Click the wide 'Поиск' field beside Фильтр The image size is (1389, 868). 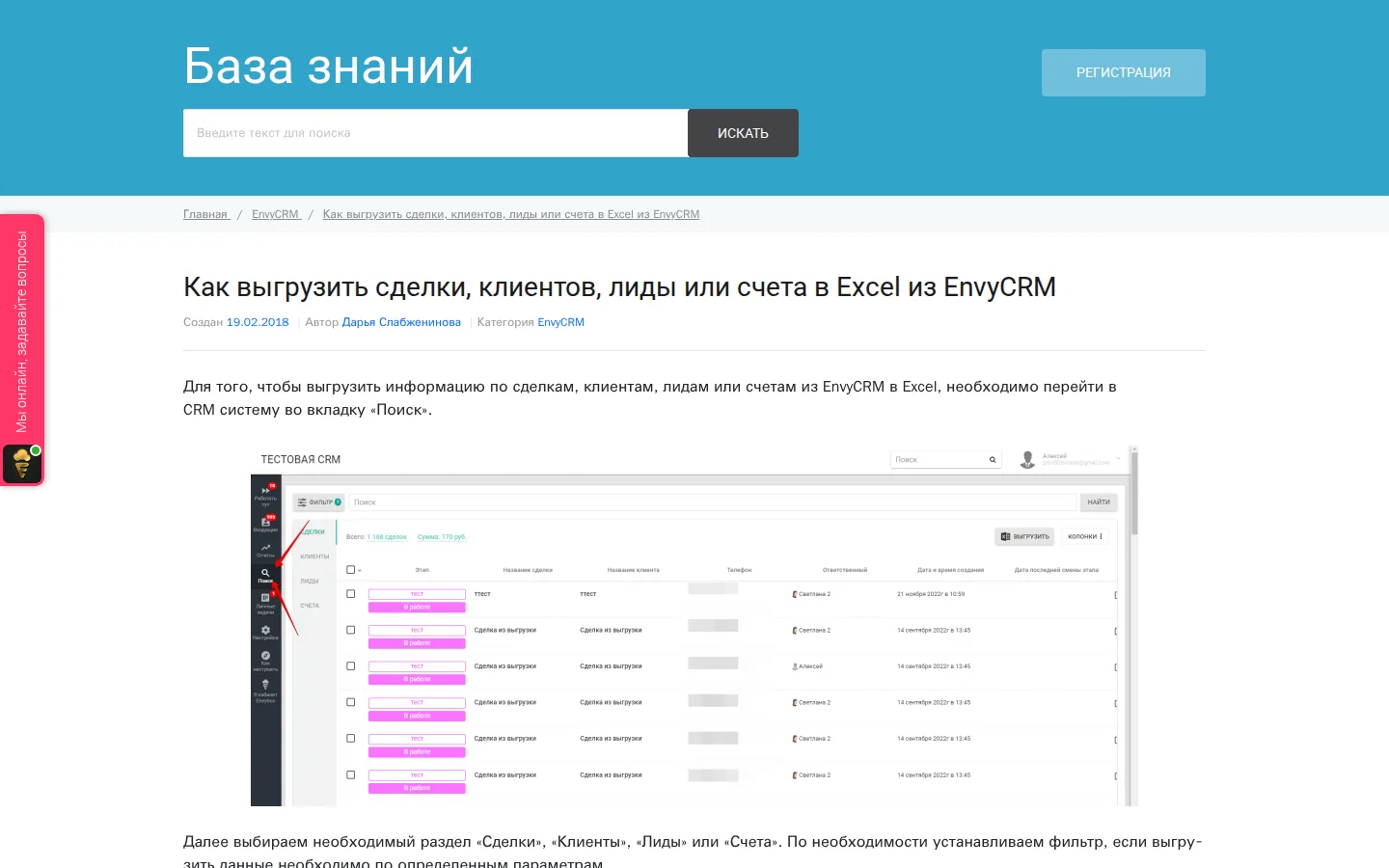(x=712, y=502)
